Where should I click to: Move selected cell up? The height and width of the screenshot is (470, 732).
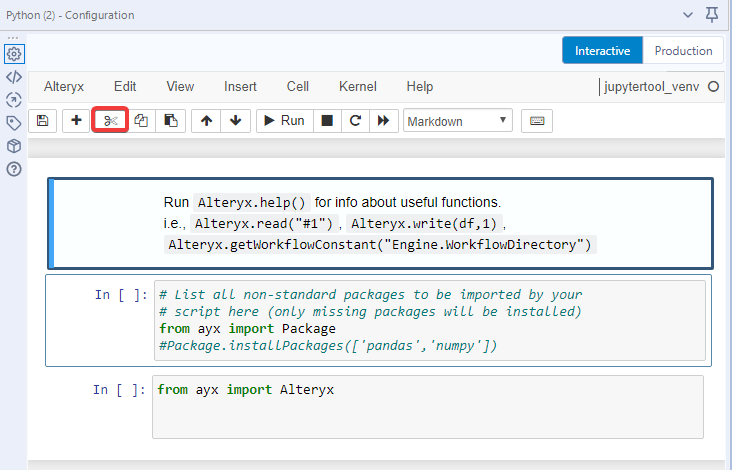(206, 121)
